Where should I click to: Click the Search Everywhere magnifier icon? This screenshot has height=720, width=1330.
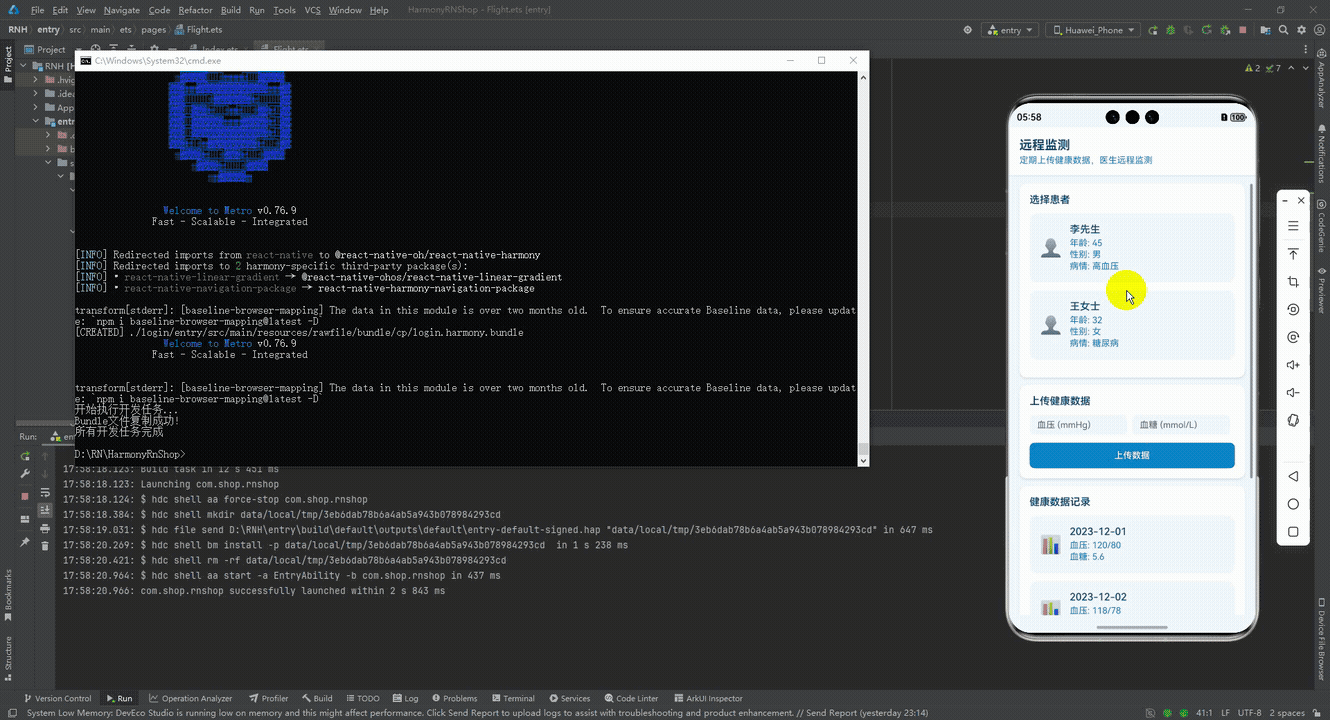coord(1283,30)
